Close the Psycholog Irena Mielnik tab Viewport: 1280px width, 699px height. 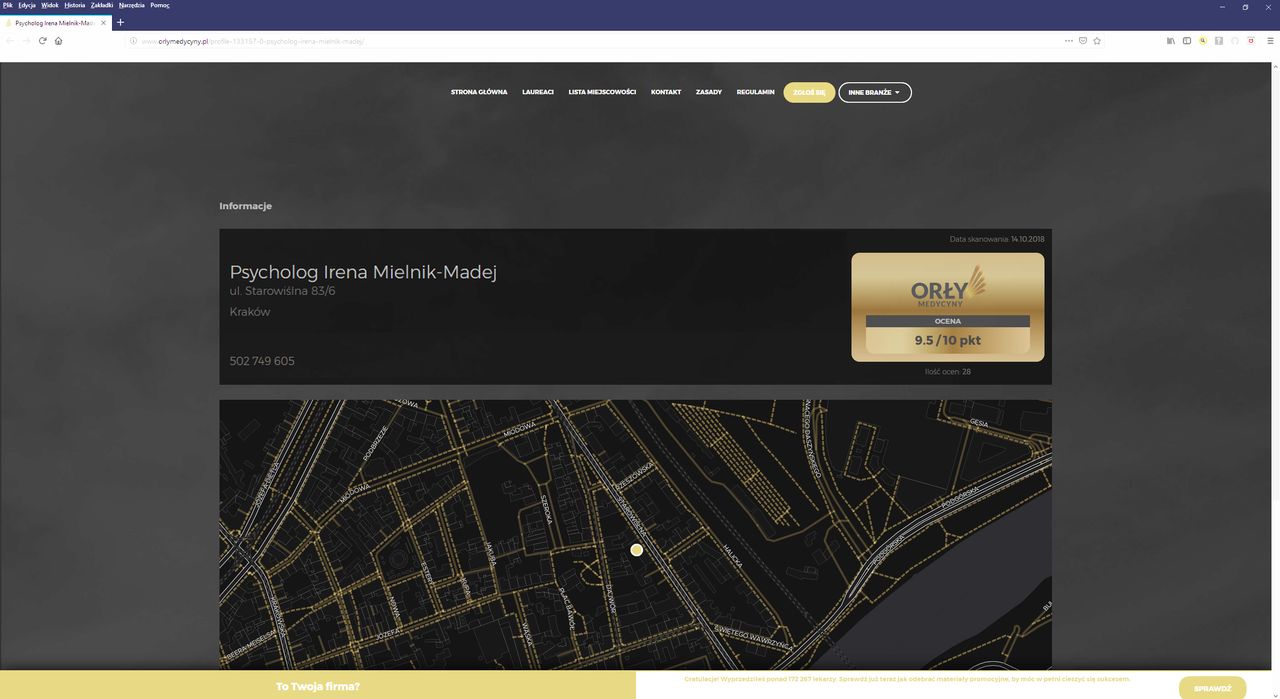pyautogui.click(x=103, y=22)
